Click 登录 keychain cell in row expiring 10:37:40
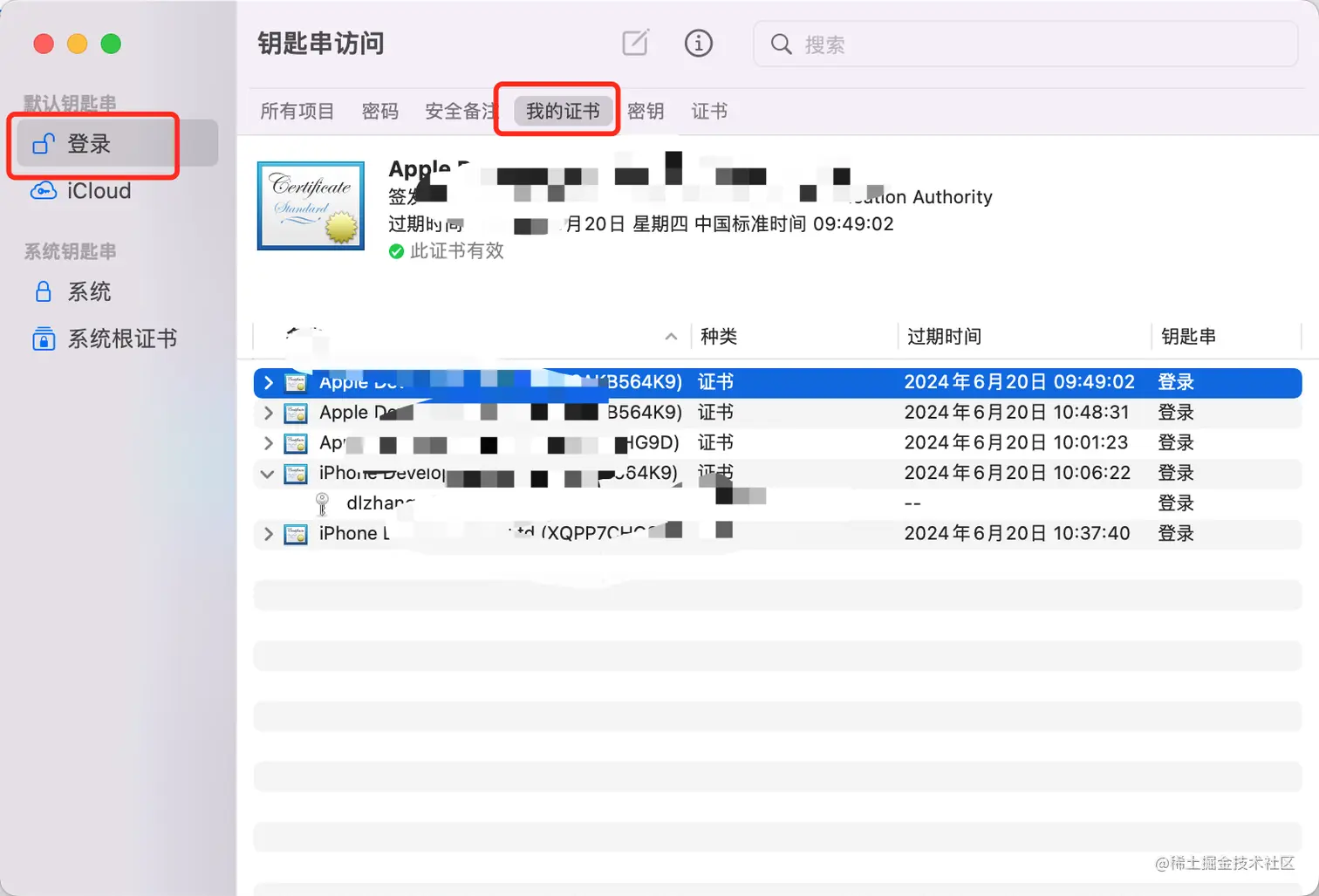The width and height of the screenshot is (1319, 896). (1175, 533)
